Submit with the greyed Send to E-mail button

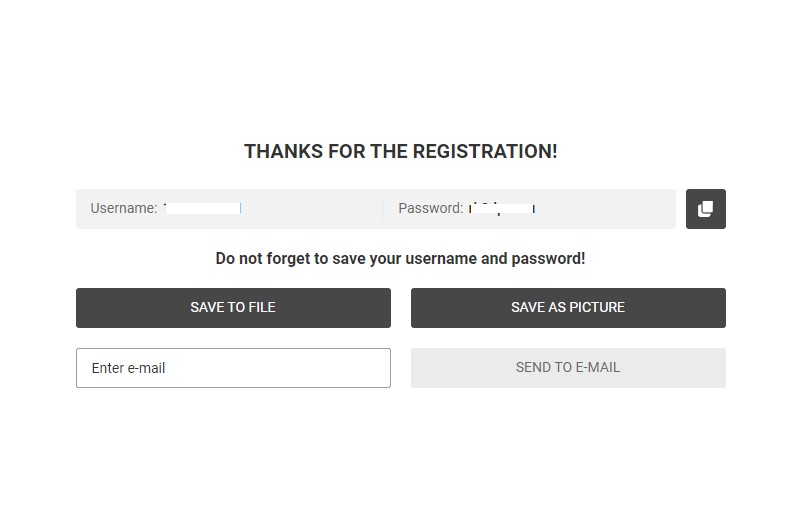[568, 368]
